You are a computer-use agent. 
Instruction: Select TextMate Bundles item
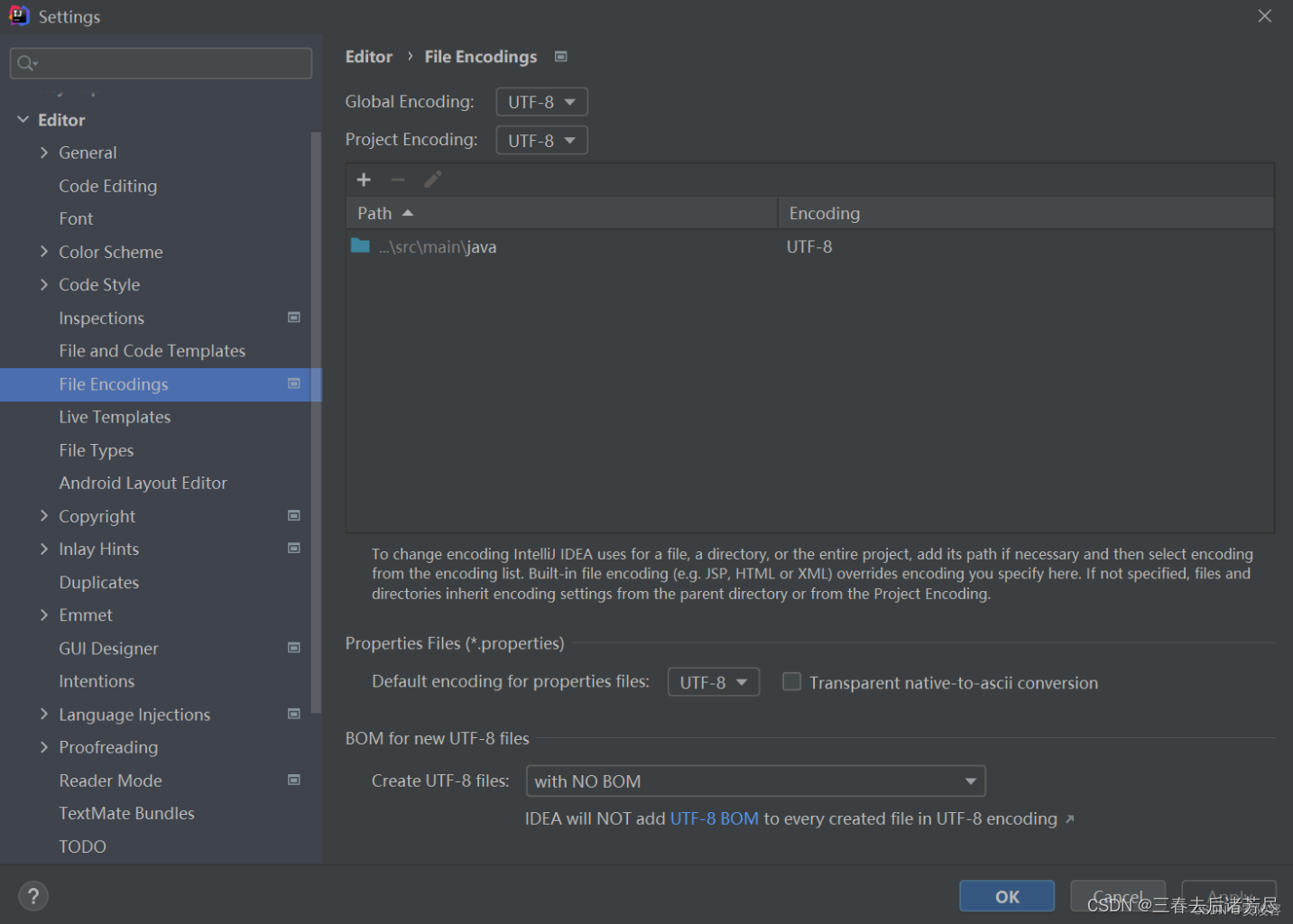click(127, 813)
